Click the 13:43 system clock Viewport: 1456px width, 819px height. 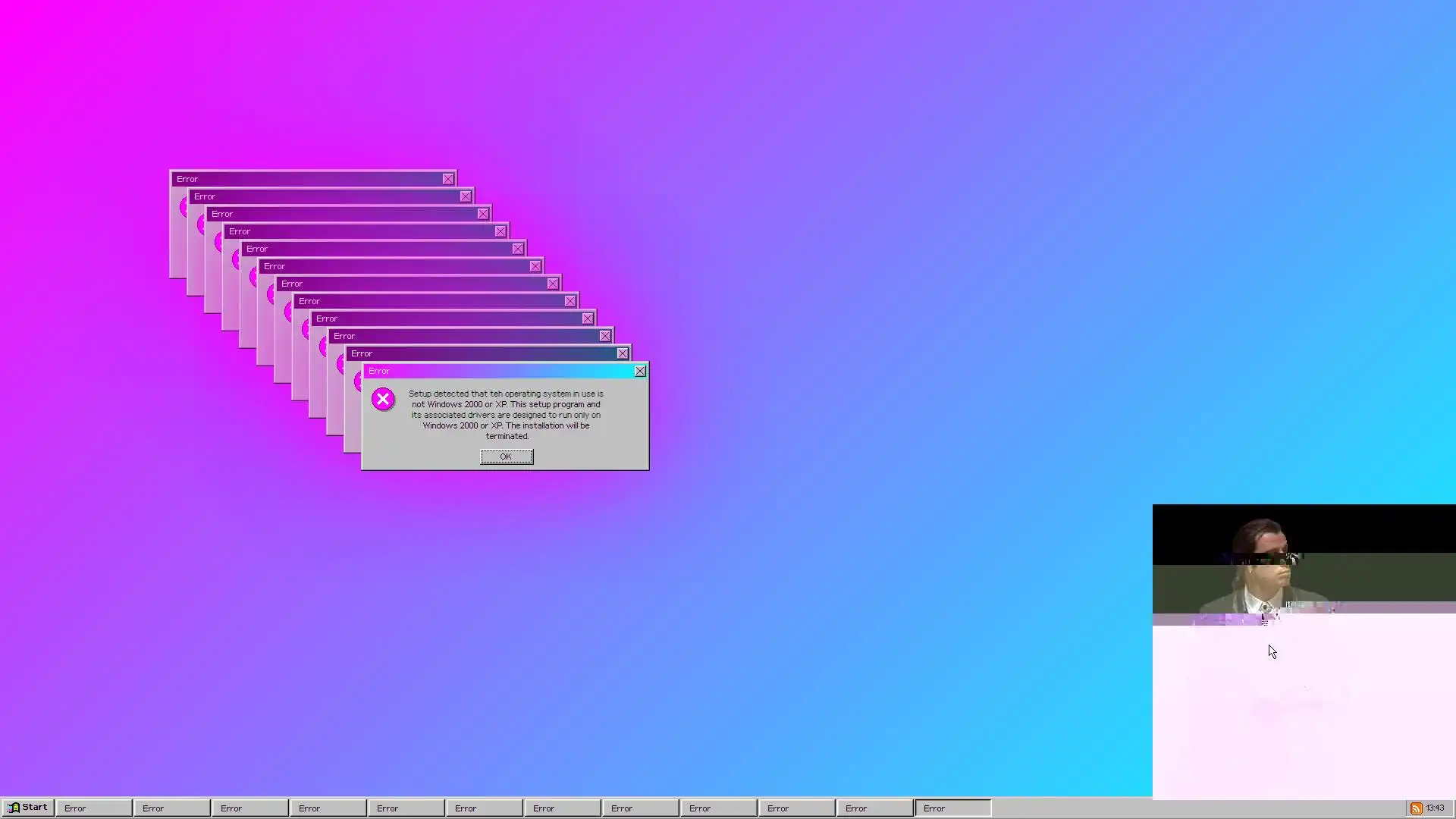pyautogui.click(x=1435, y=808)
